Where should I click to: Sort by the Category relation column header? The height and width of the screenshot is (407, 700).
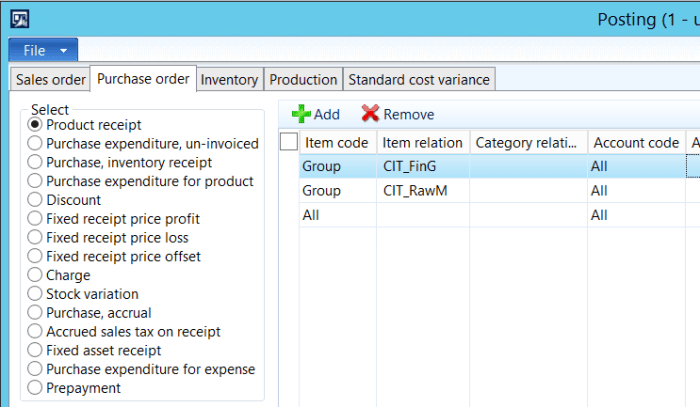[529, 142]
